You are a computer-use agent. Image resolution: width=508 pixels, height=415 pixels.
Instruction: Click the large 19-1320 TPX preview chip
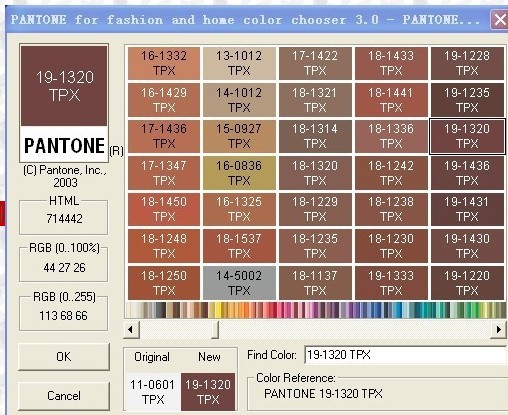pos(64,86)
